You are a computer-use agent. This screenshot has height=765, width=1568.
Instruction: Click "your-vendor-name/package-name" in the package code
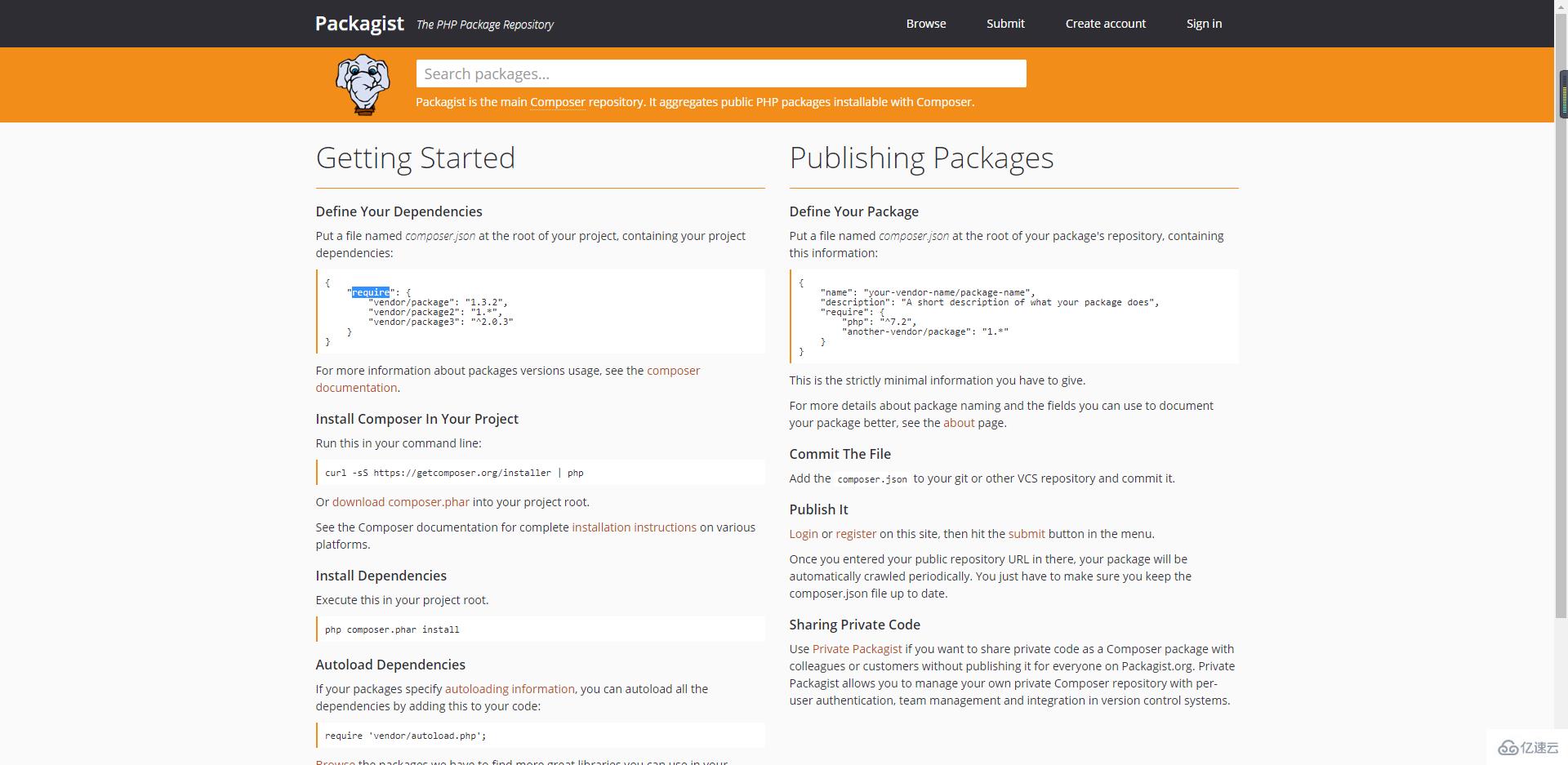(949, 292)
